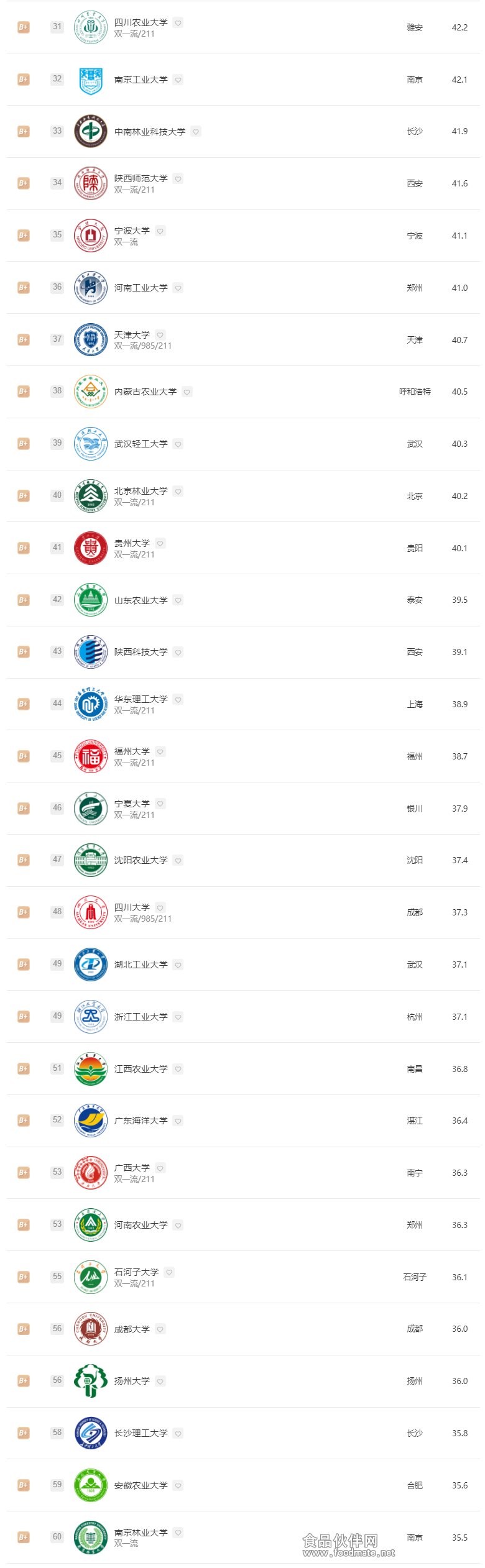Open the 华东理工大学 university link
The height and width of the screenshot is (1568, 485).
click(141, 699)
